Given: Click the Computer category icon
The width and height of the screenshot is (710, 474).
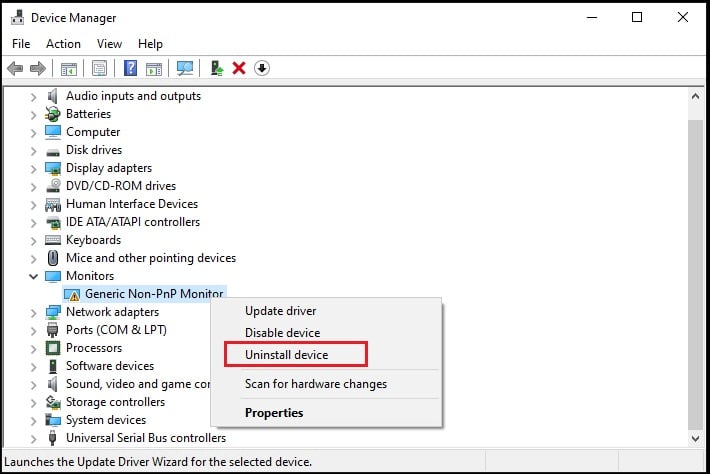Looking at the screenshot, I should (x=53, y=132).
